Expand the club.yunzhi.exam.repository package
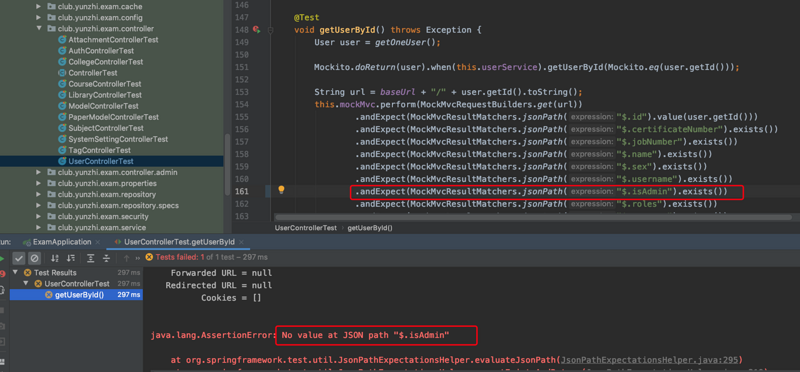The height and width of the screenshot is (372, 800). 38,194
